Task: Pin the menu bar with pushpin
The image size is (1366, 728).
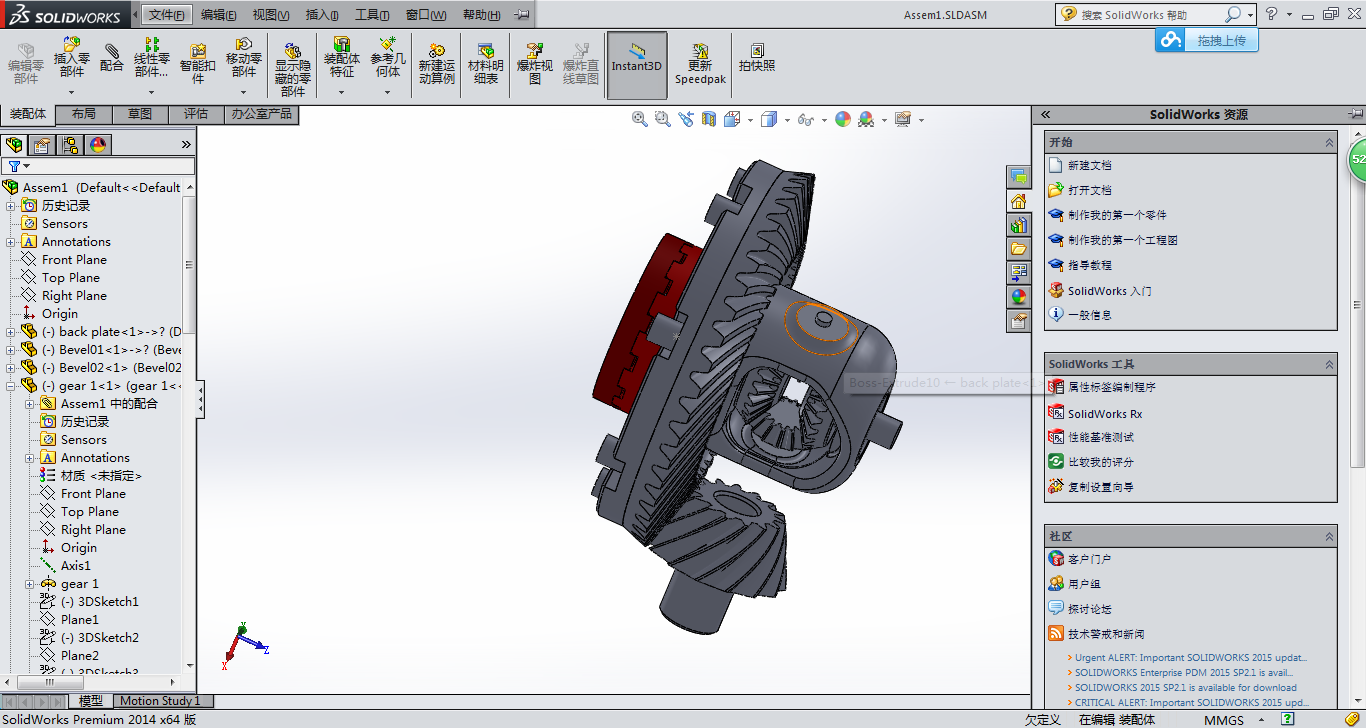Action: pos(521,15)
